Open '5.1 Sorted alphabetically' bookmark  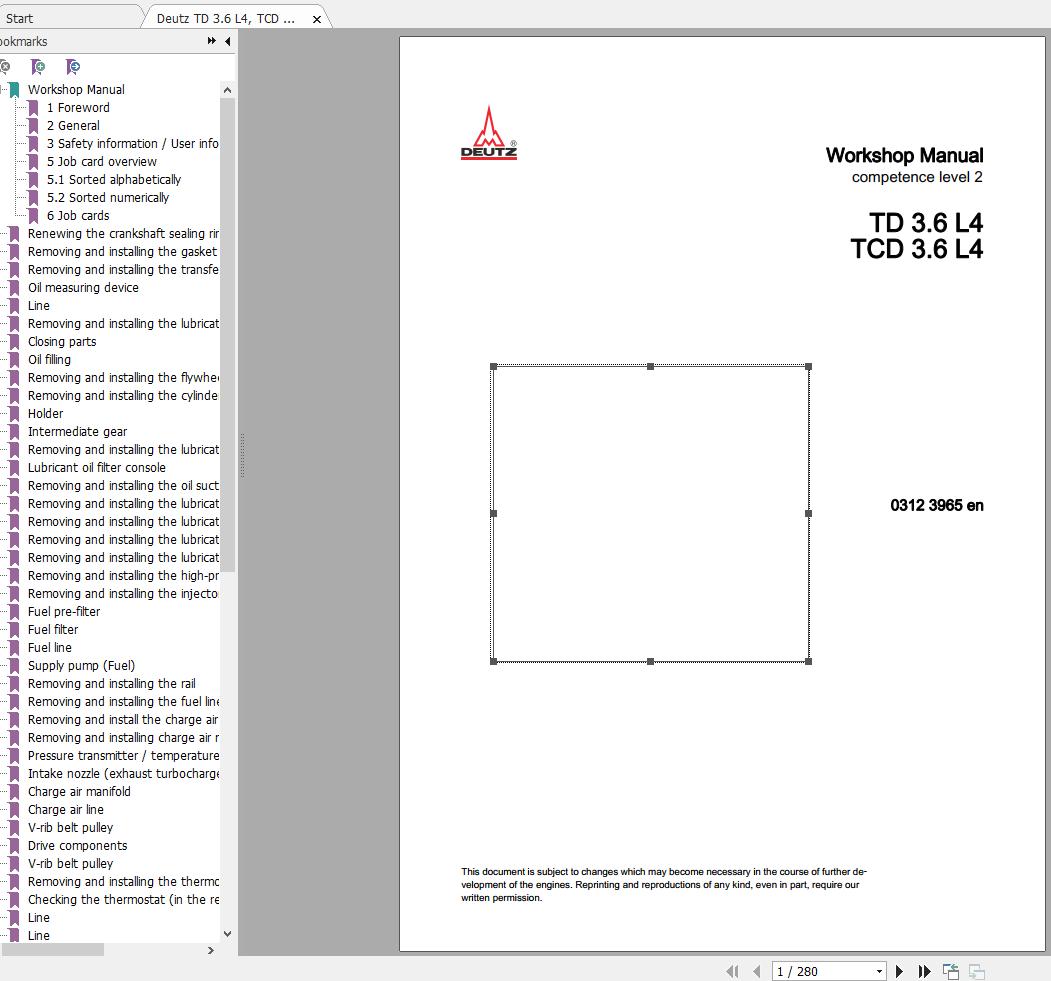pos(113,180)
